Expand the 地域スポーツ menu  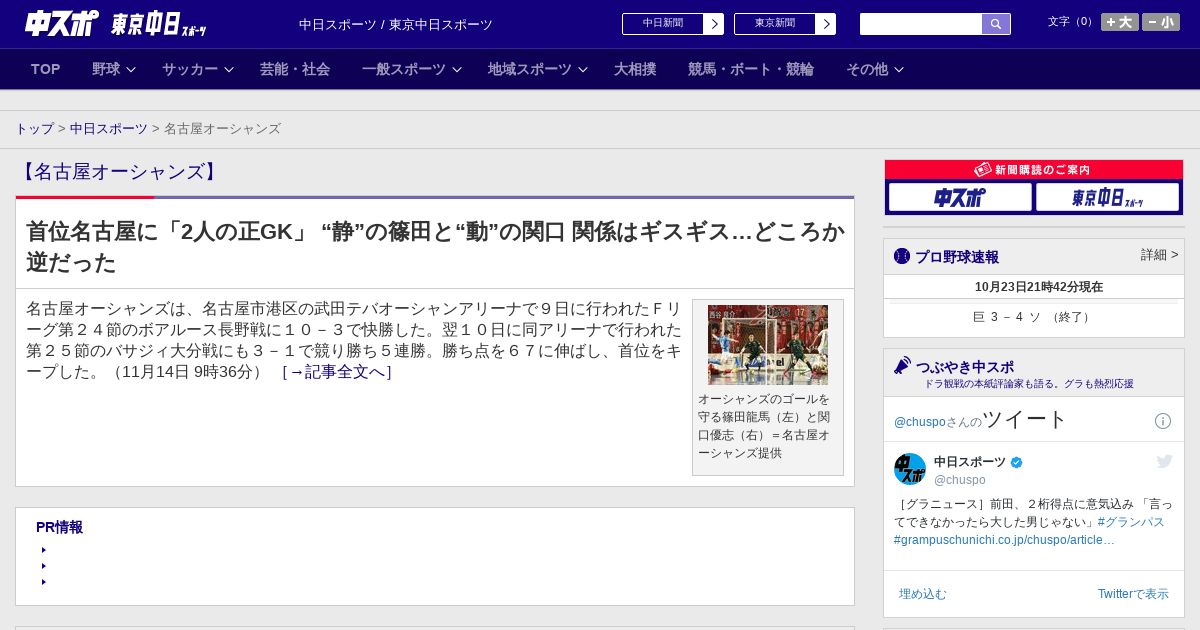pos(538,69)
